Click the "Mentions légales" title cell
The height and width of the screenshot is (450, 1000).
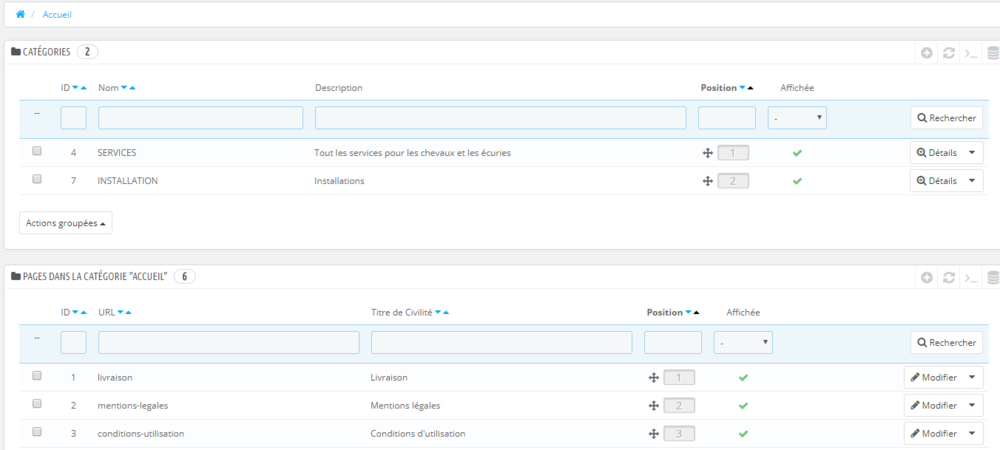406,405
